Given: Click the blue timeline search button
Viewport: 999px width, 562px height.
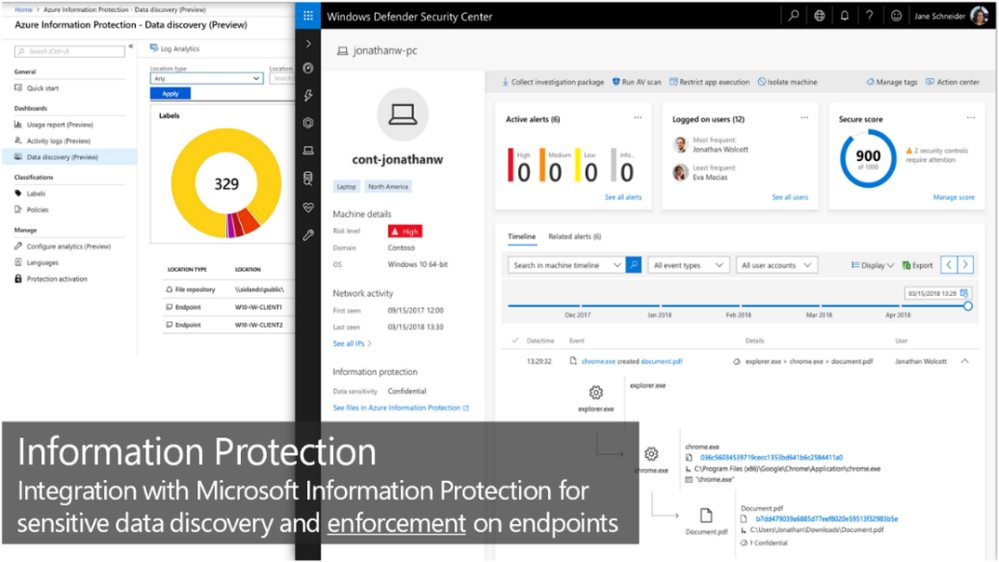Looking at the screenshot, I should tap(633, 265).
